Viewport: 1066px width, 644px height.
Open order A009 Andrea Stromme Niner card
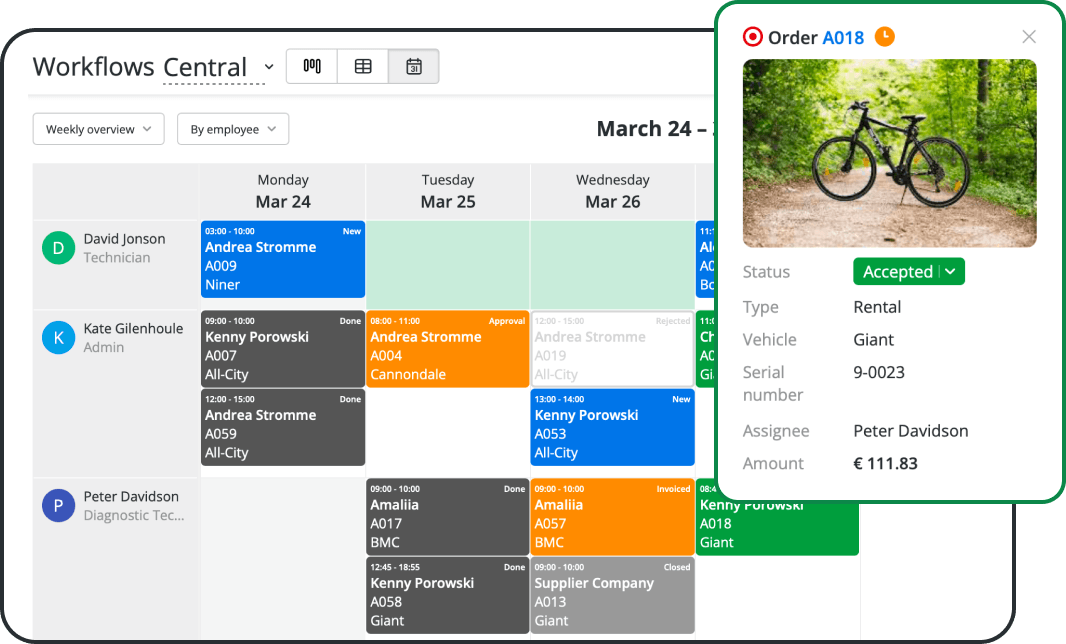coord(283,259)
